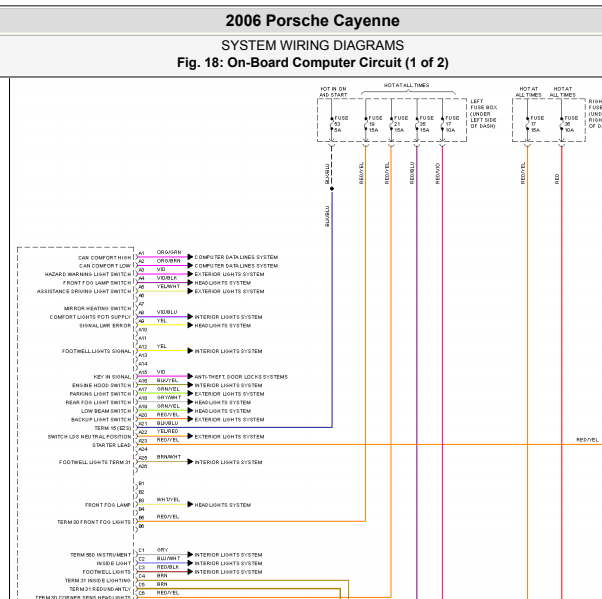Click 'COMPUTER DATA LINES SYSTEM' on the ORG/BRN wire
The image size is (602, 599).
click(236, 266)
